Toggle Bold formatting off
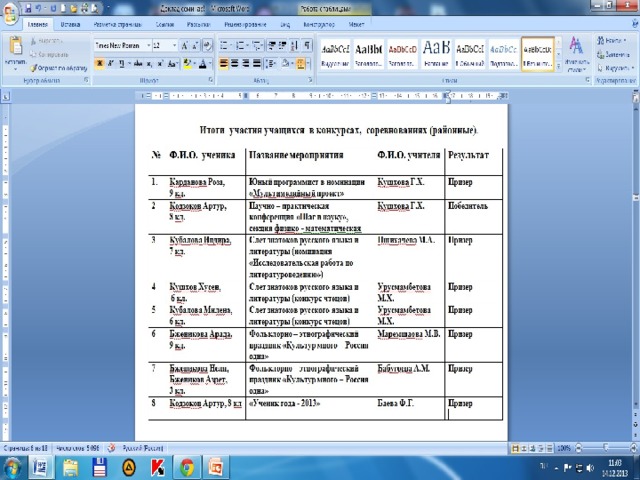The width and height of the screenshot is (640, 480). (x=99, y=63)
